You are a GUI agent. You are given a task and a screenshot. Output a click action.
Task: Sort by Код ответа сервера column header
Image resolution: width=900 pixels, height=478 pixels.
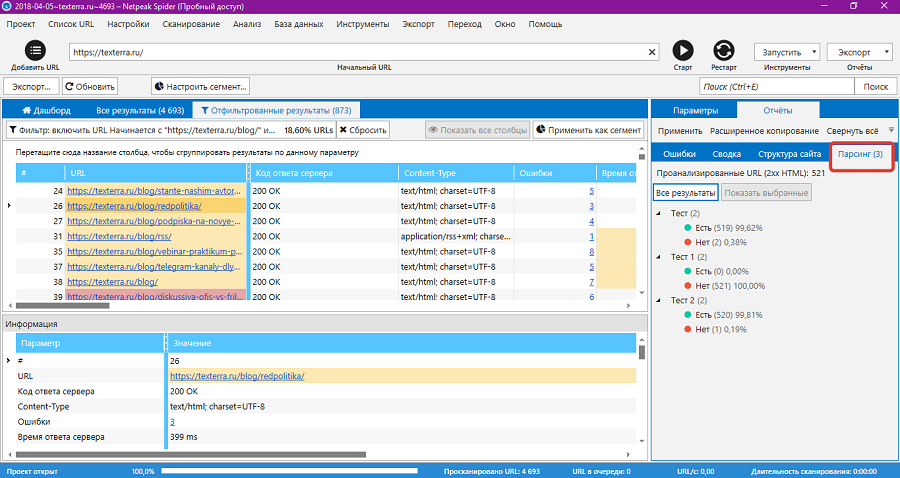pos(324,173)
